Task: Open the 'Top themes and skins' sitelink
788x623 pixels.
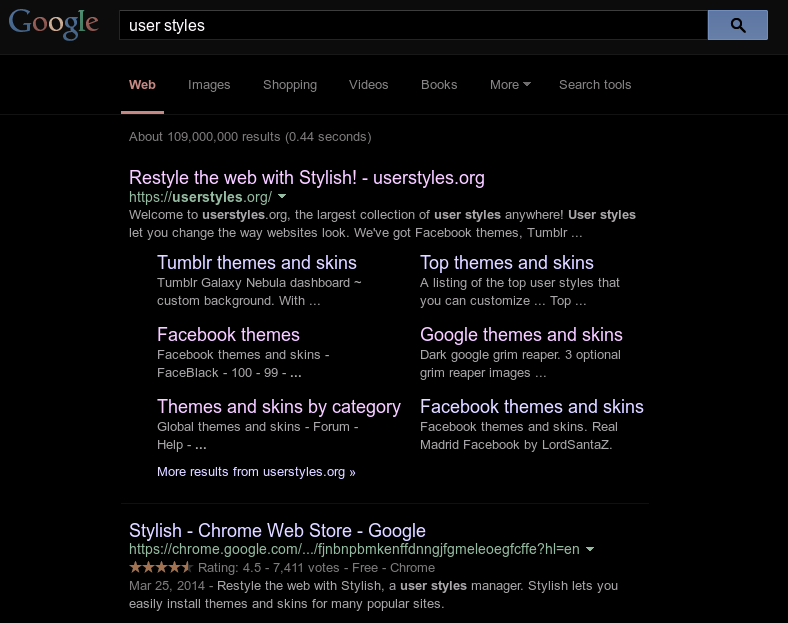Action: click(x=507, y=263)
